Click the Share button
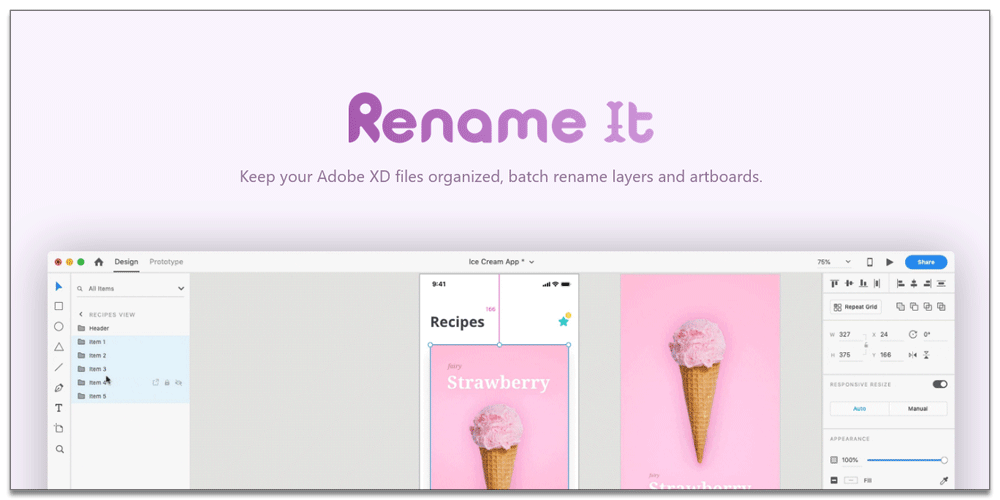 coord(926,262)
